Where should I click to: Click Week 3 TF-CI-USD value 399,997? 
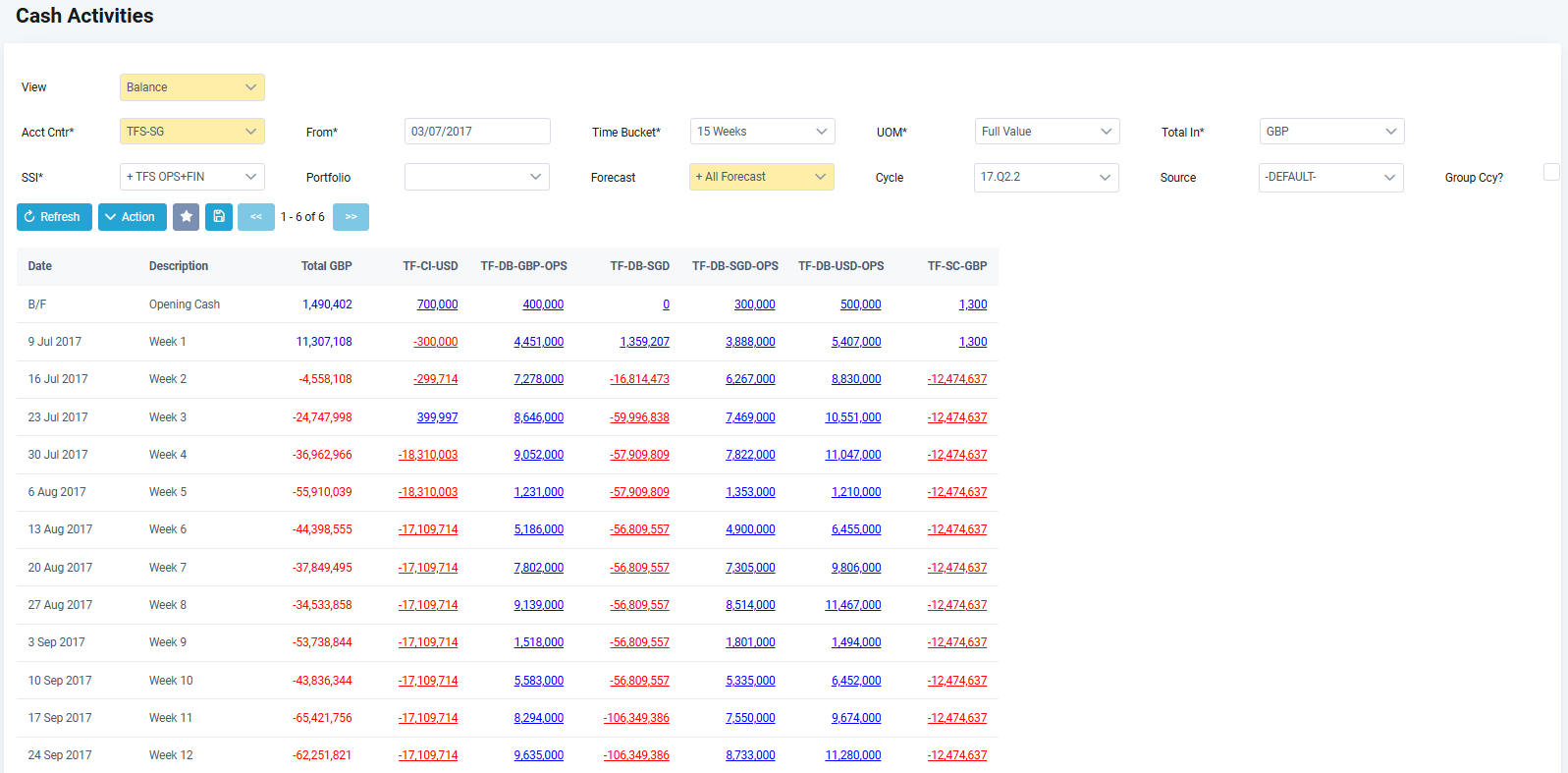click(437, 417)
